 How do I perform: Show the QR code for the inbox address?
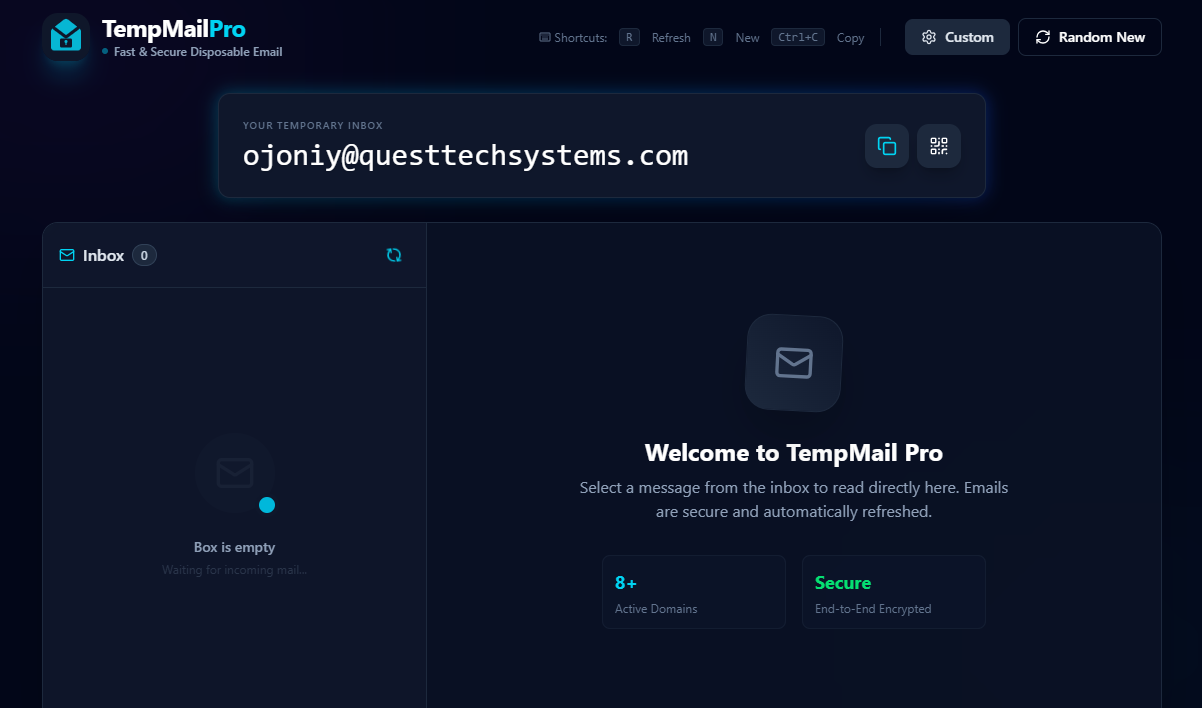click(938, 146)
